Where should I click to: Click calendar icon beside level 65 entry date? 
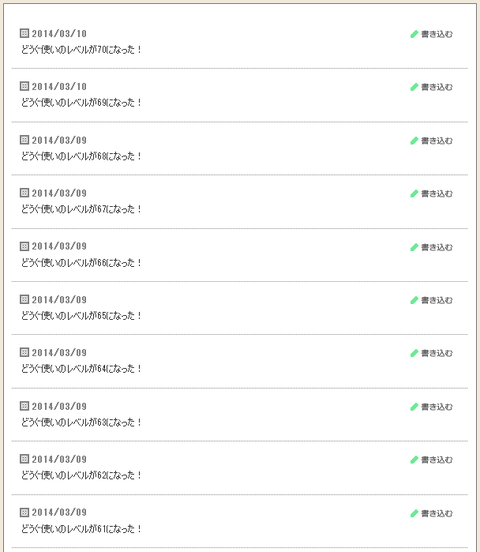24,299
